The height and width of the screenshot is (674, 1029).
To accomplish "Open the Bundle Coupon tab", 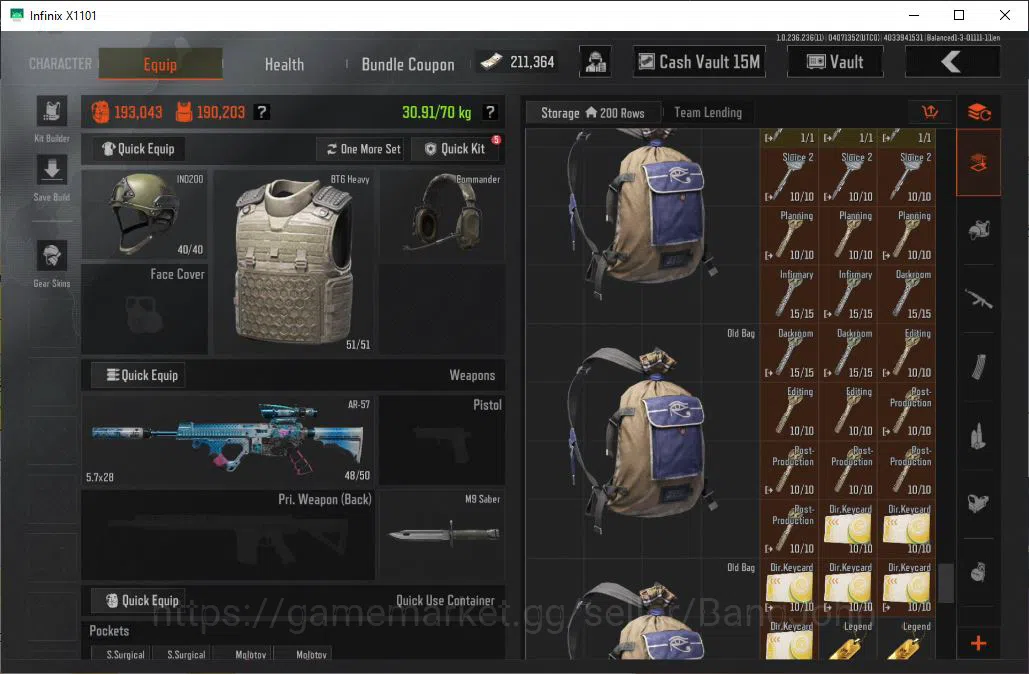I will 408,64.
